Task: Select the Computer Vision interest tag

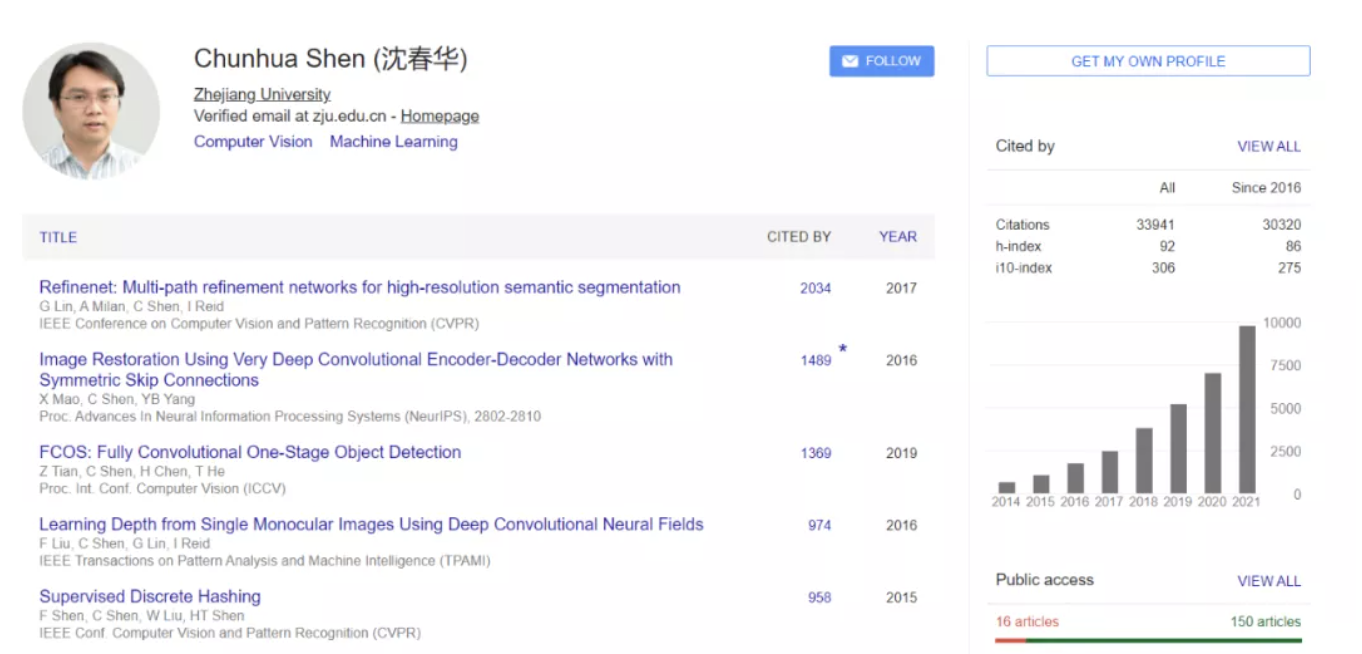Action: click(x=253, y=142)
